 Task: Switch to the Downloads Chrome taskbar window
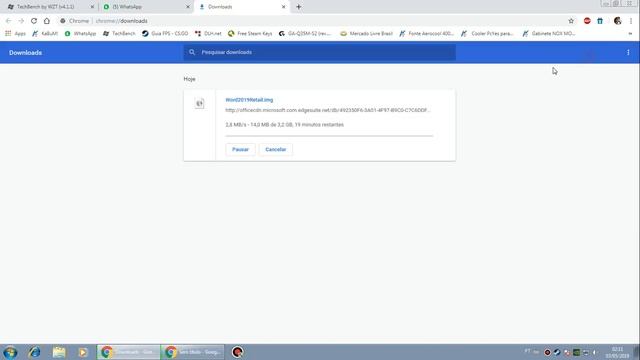point(129,352)
